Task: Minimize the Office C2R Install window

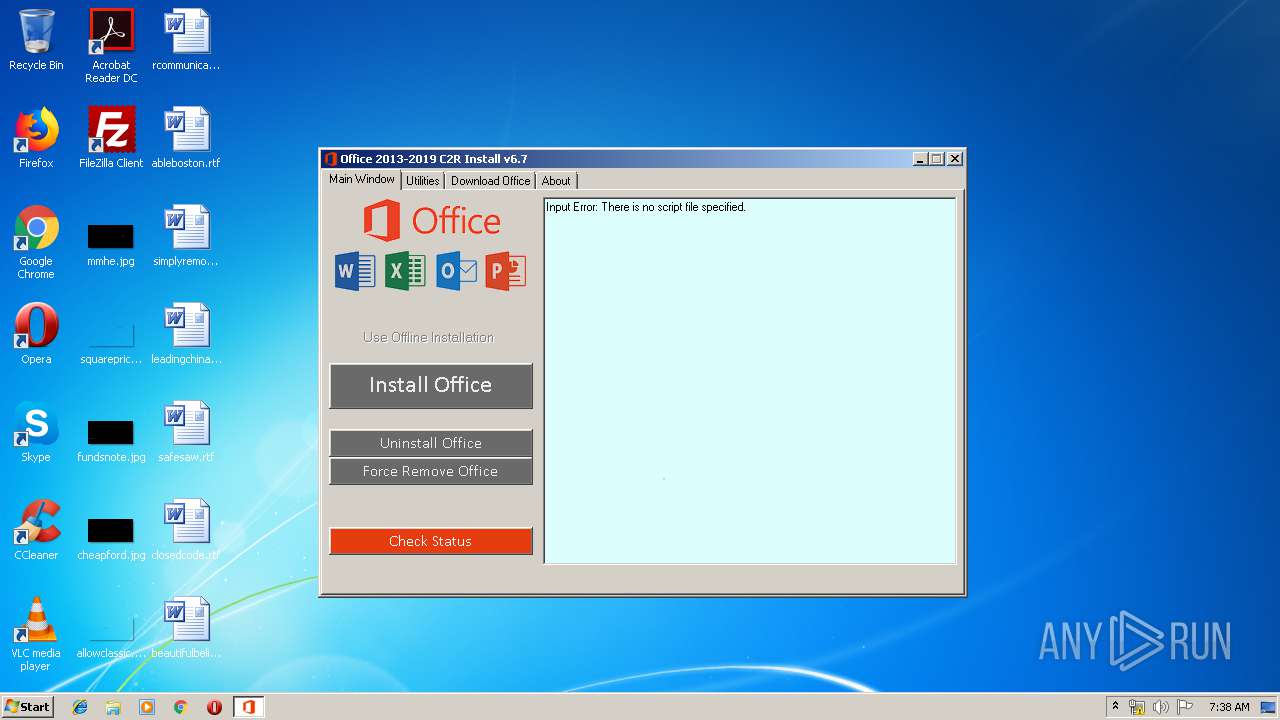Action: tap(920, 159)
